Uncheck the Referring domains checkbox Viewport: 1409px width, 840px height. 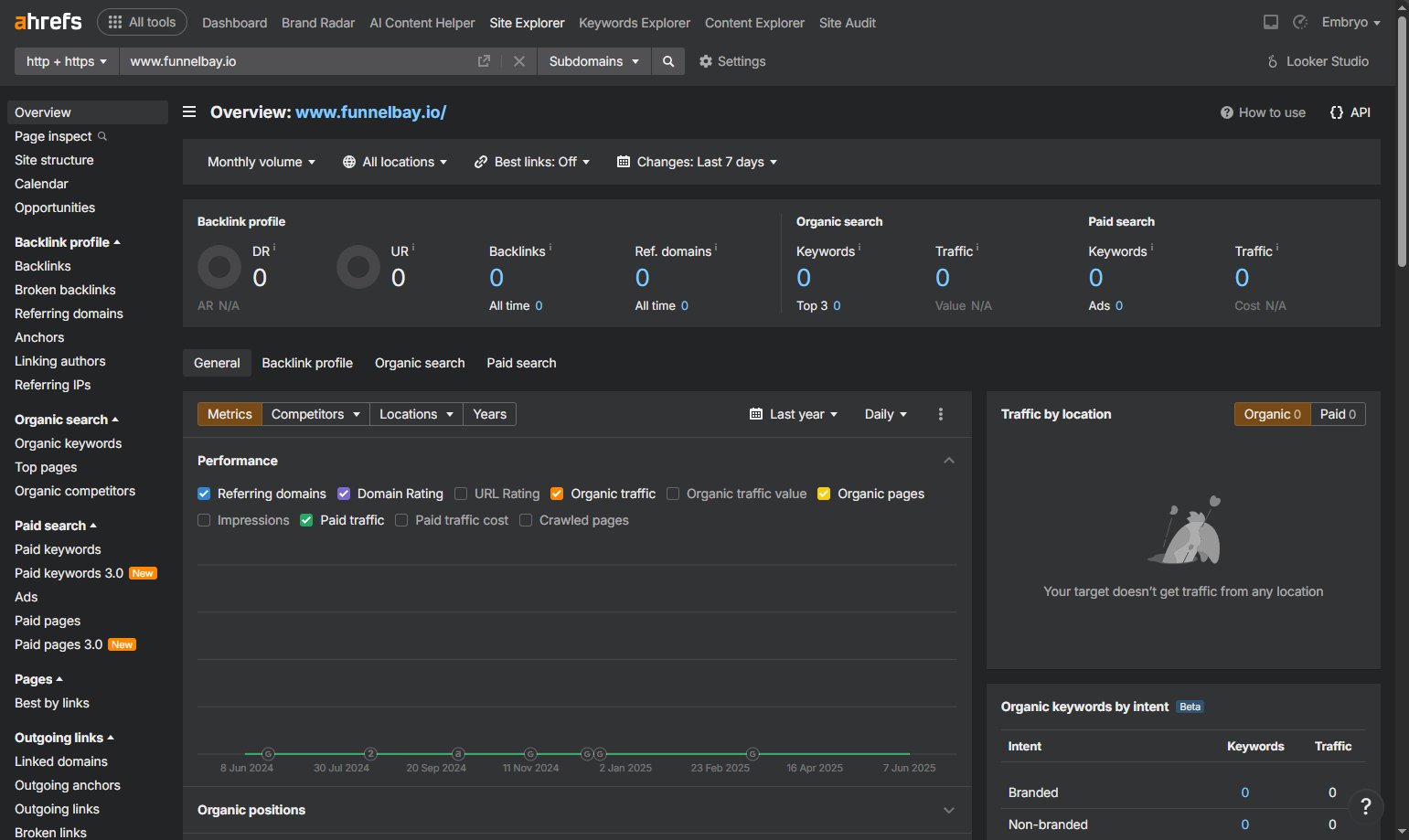tap(204, 494)
